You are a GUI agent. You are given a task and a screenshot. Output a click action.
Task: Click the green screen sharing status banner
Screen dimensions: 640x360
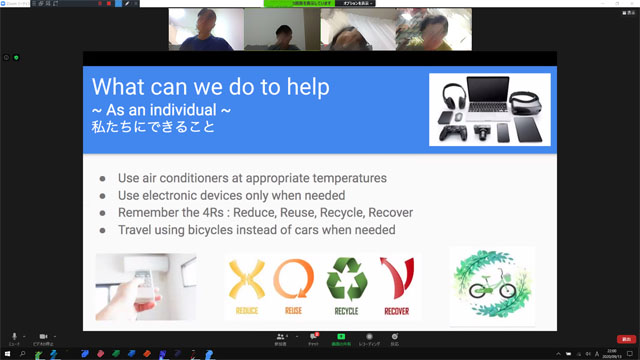point(299,3)
